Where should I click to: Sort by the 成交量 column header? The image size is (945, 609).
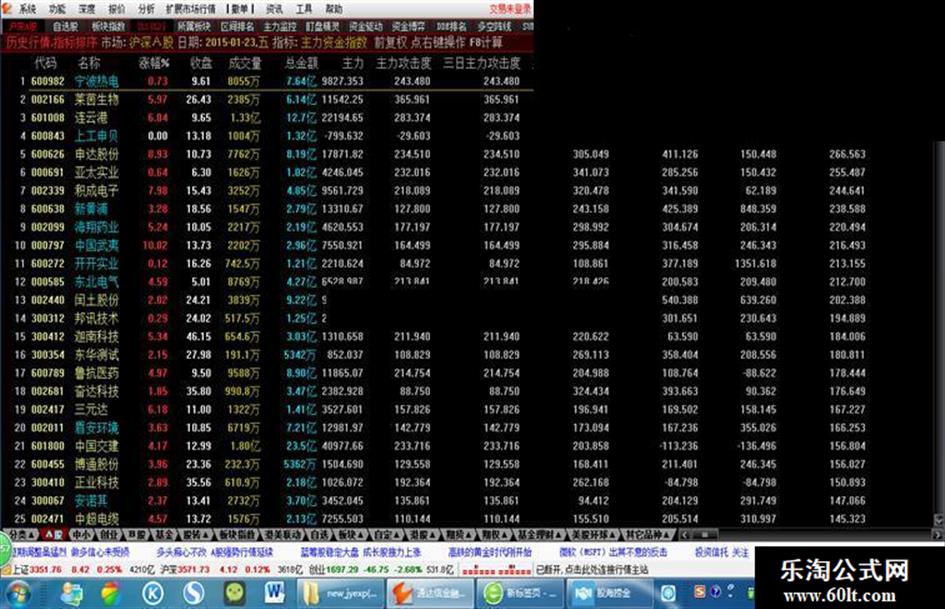point(245,63)
